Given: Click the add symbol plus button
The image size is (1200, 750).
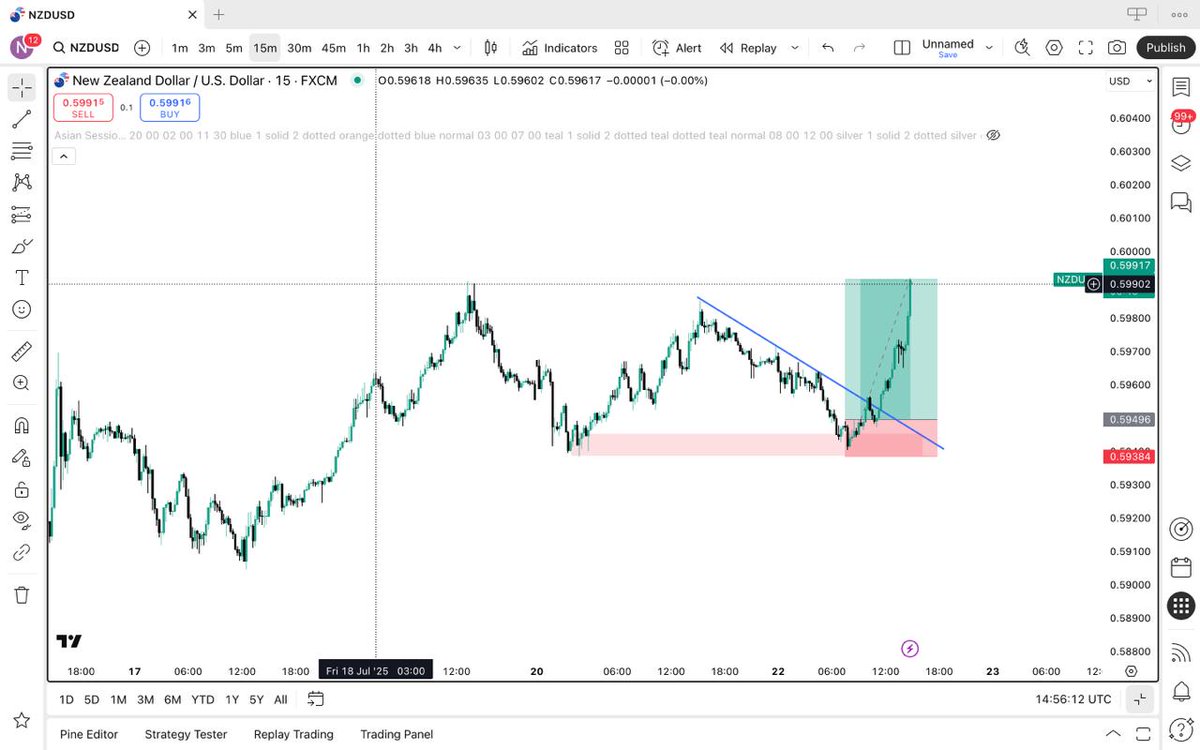Looking at the screenshot, I should 142,48.
